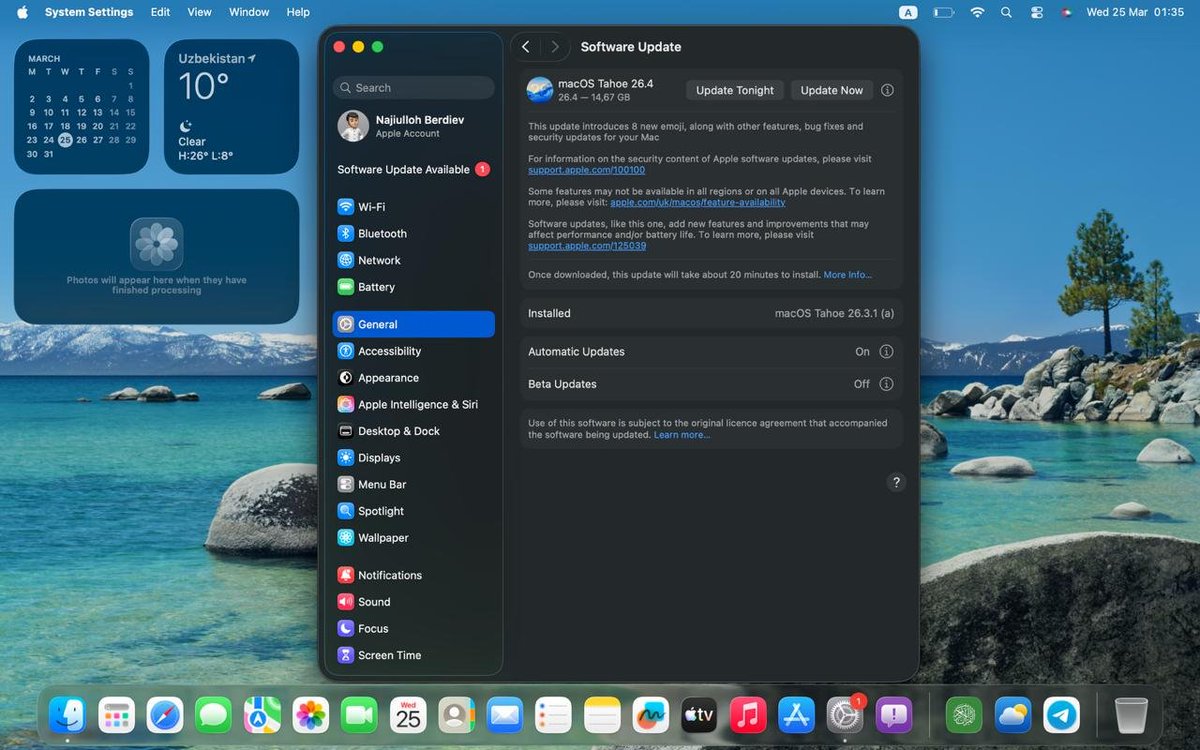Select Accessibility in the sidebar

[x=413, y=351]
